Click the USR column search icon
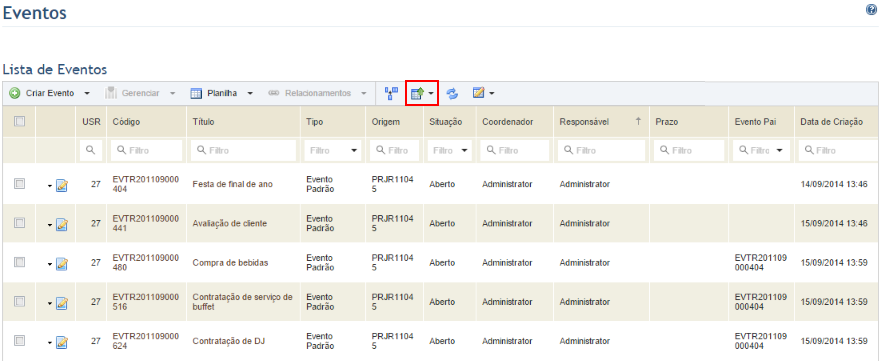 (x=91, y=151)
